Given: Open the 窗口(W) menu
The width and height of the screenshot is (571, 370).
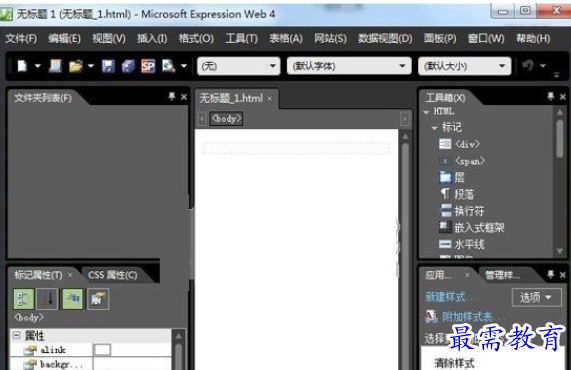Looking at the screenshot, I should click(486, 38).
